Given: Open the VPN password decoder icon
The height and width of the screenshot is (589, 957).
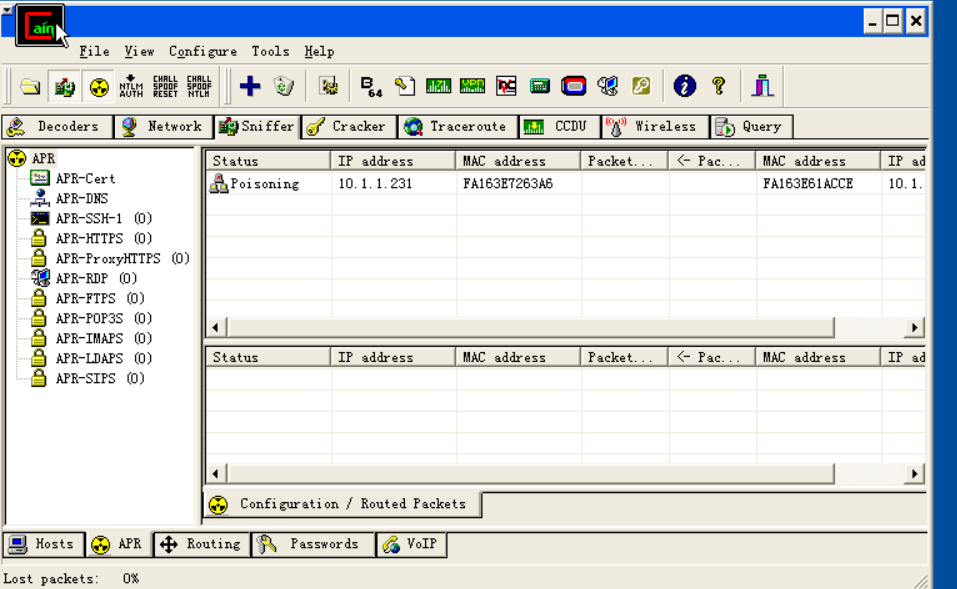Looking at the screenshot, I should coord(472,86).
